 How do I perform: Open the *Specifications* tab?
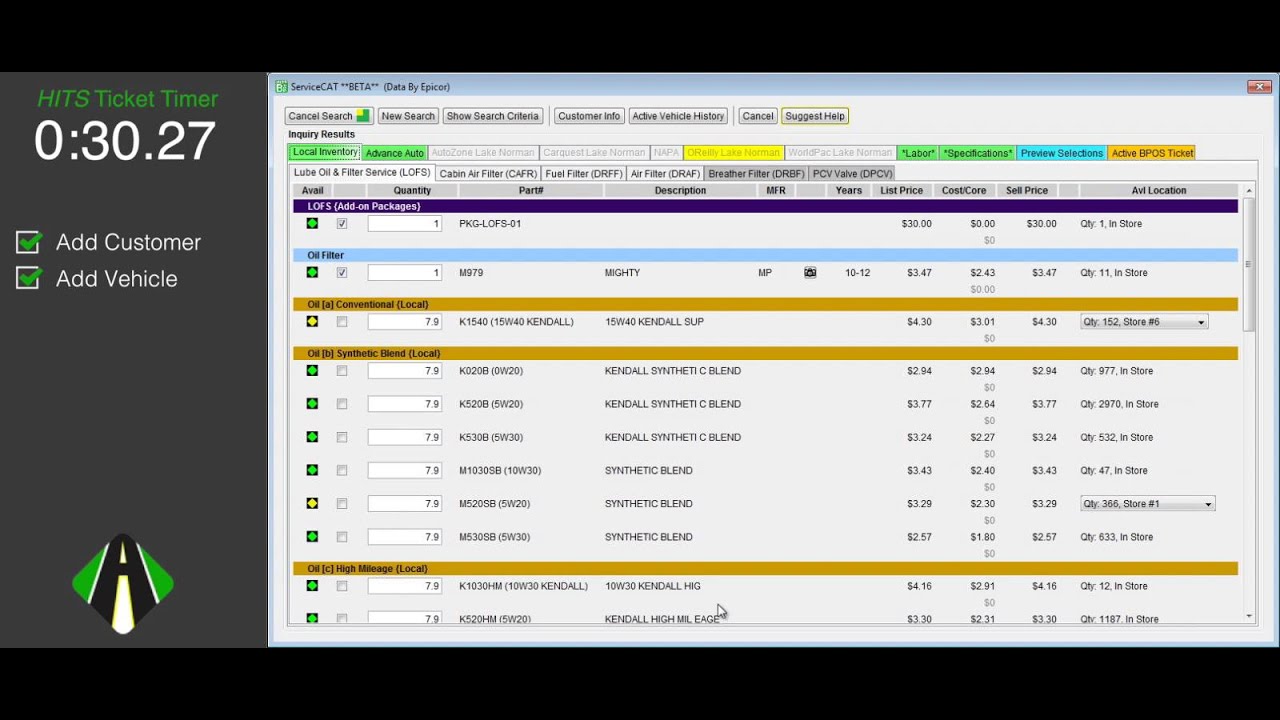[x=977, y=153]
